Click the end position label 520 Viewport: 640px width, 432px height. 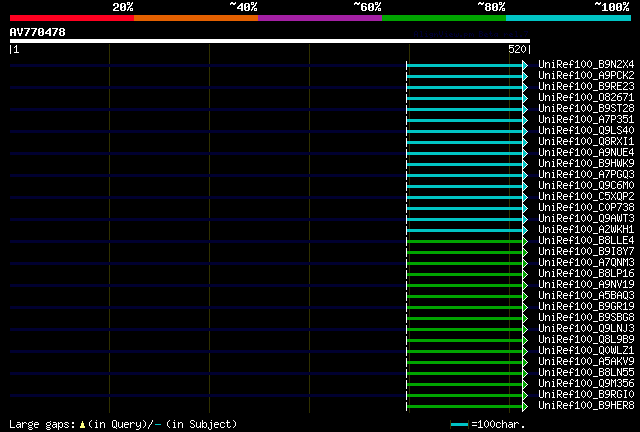pyautogui.click(x=517, y=49)
